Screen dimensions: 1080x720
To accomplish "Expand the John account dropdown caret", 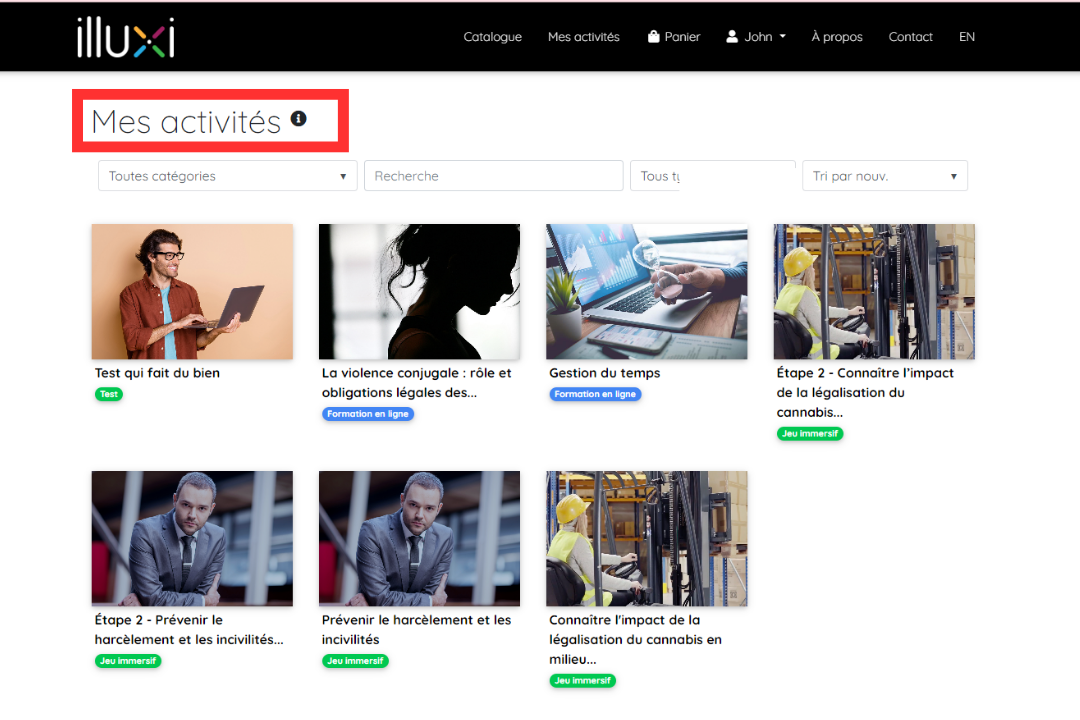I will coord(782,37).
